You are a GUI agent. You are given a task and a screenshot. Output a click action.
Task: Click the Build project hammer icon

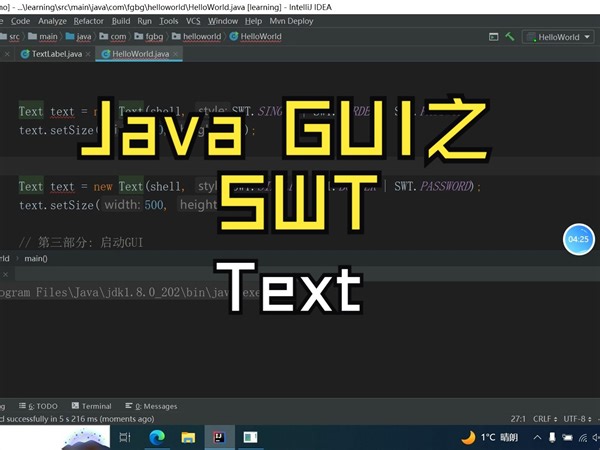point(510,37)
